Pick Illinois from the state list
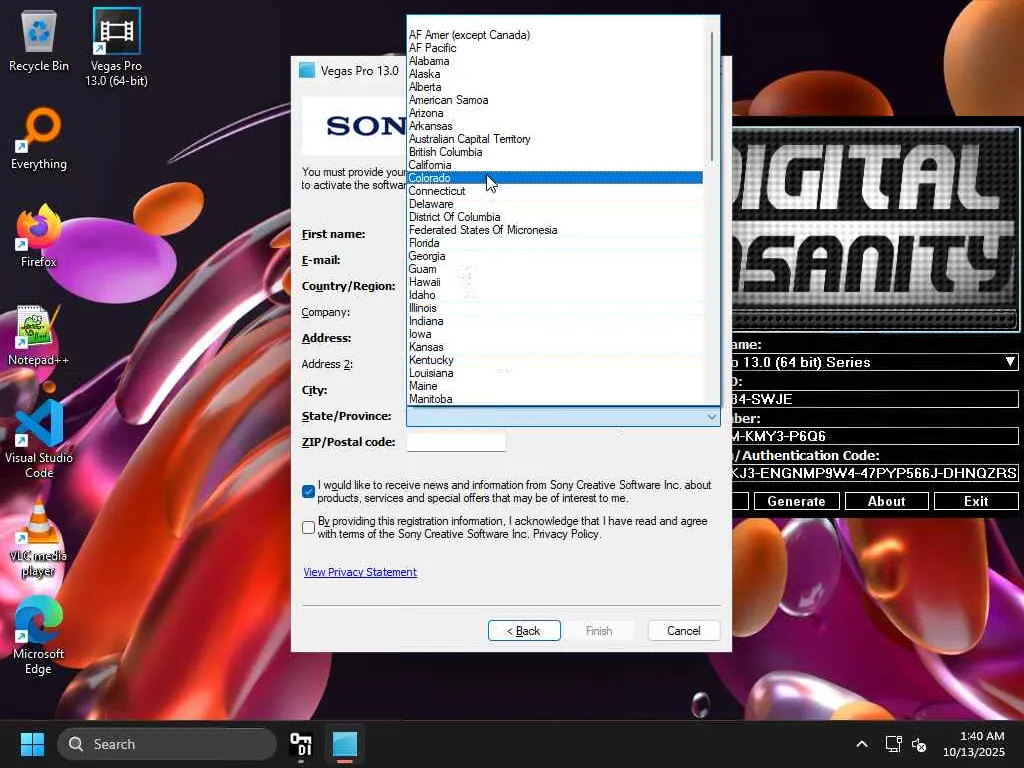 (554, 308)
